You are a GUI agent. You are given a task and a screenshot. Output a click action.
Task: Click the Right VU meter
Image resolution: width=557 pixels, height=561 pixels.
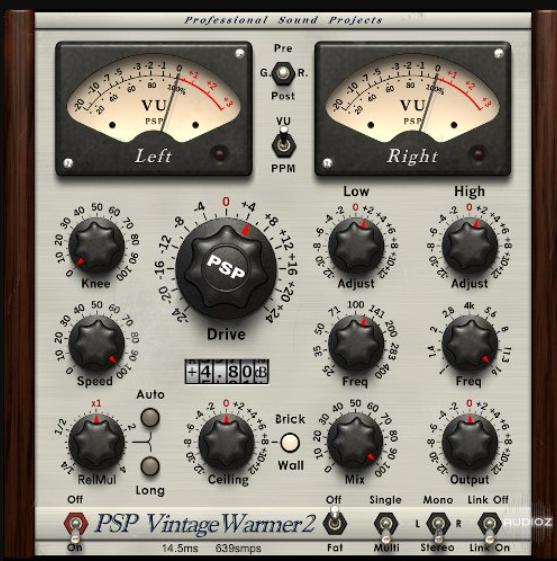point(413,109)
